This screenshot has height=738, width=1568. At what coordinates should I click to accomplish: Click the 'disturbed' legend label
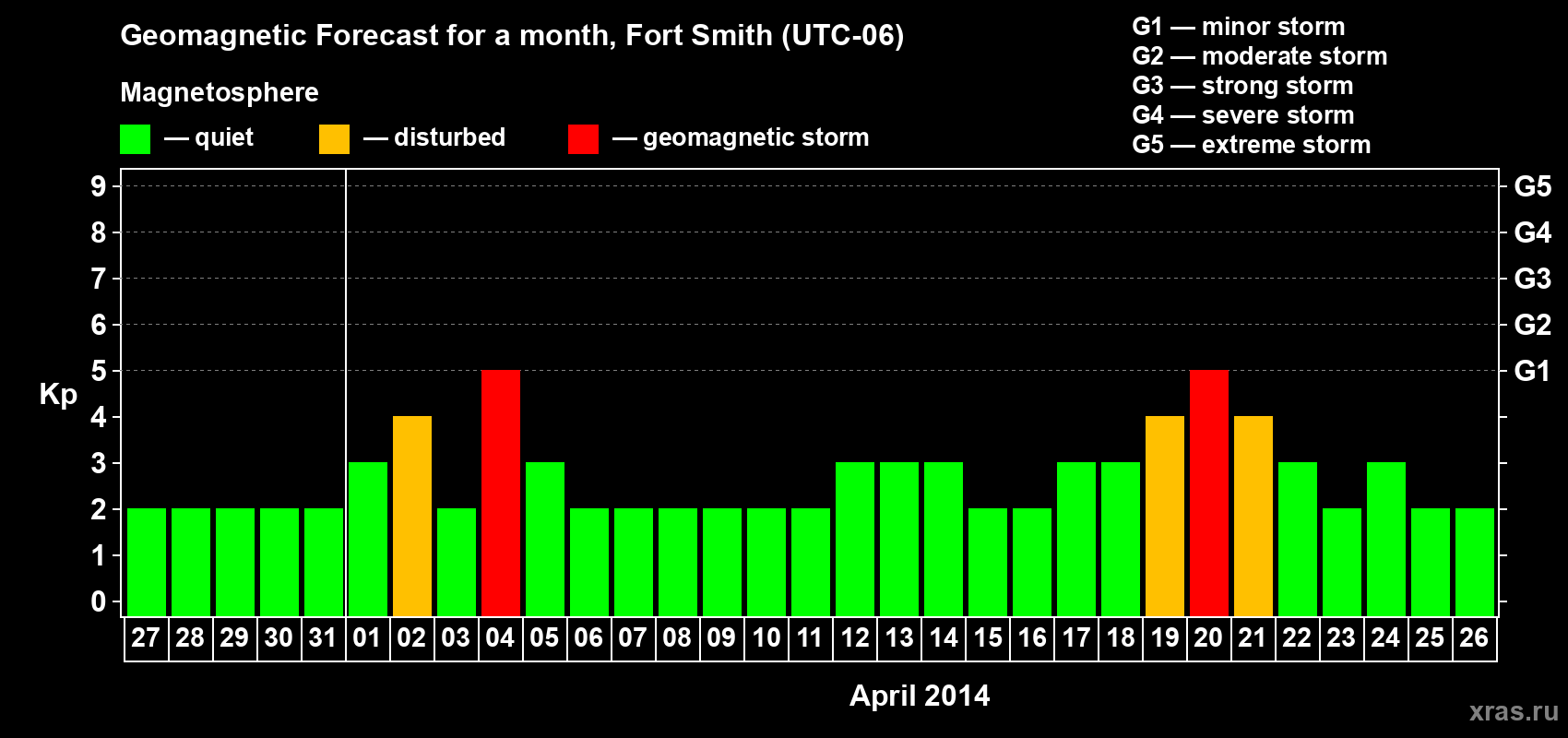[449, 137]
